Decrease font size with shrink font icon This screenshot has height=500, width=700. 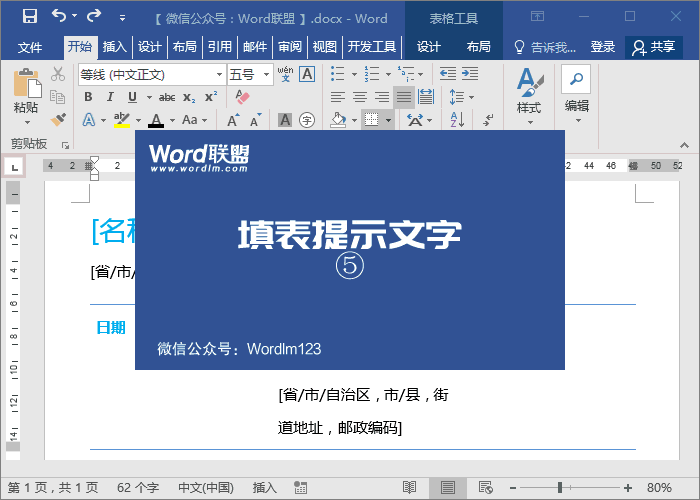click(x=255, y=120)
